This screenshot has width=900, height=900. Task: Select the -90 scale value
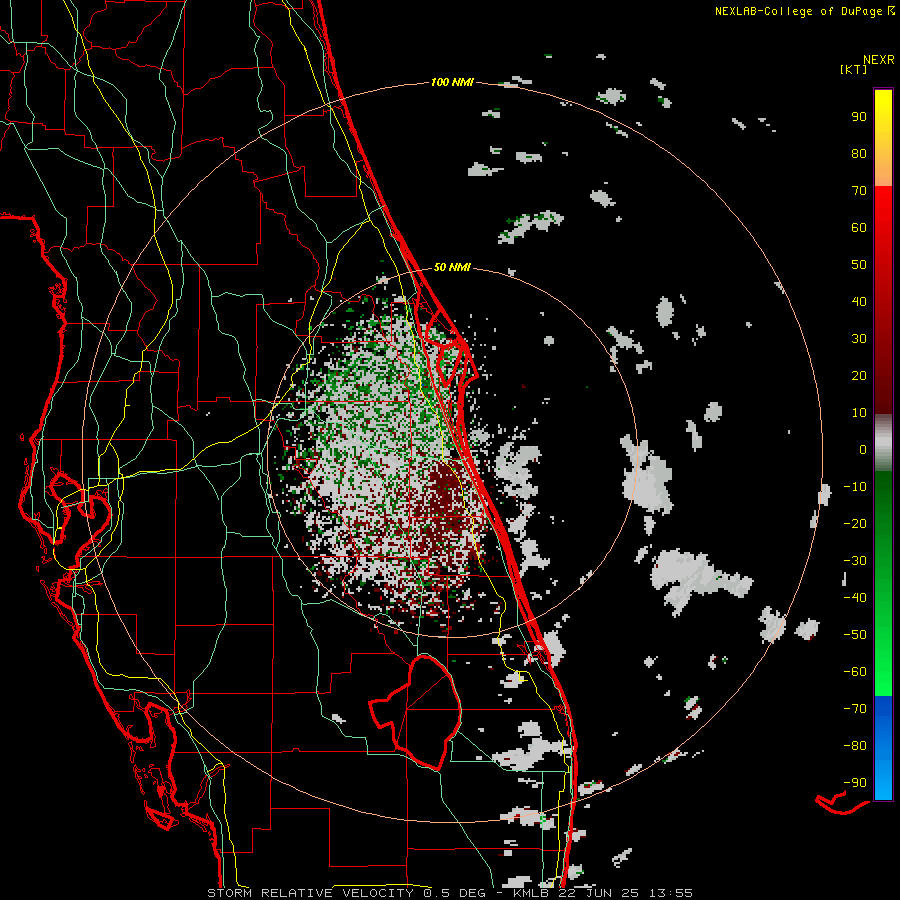(855, 783)
